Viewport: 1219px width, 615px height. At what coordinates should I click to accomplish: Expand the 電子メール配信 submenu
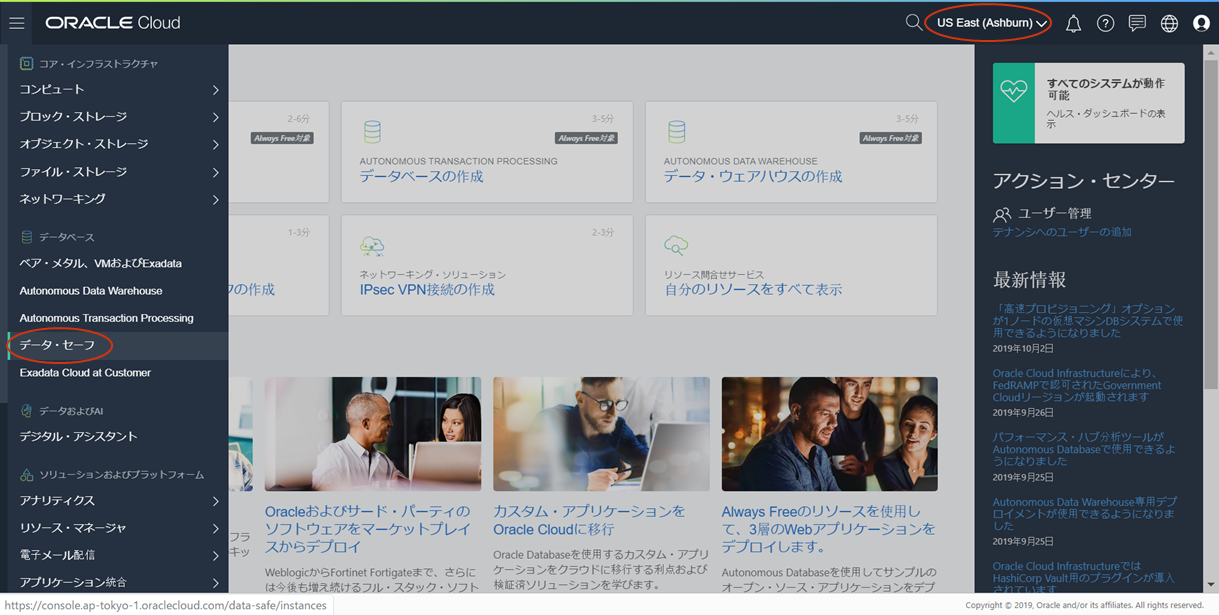118,554
